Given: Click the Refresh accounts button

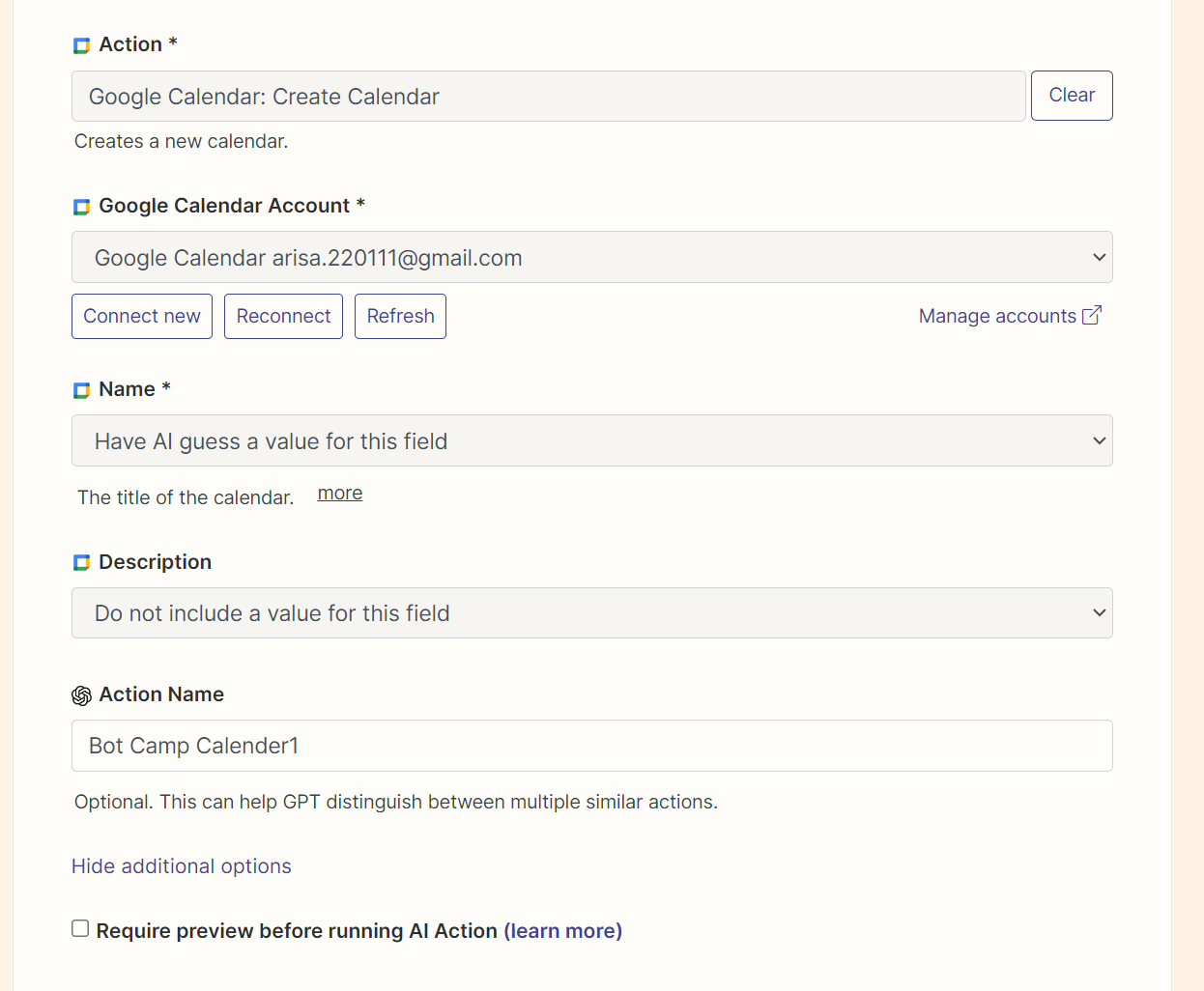Looking at the screenshot, I should tap(400, 316).
